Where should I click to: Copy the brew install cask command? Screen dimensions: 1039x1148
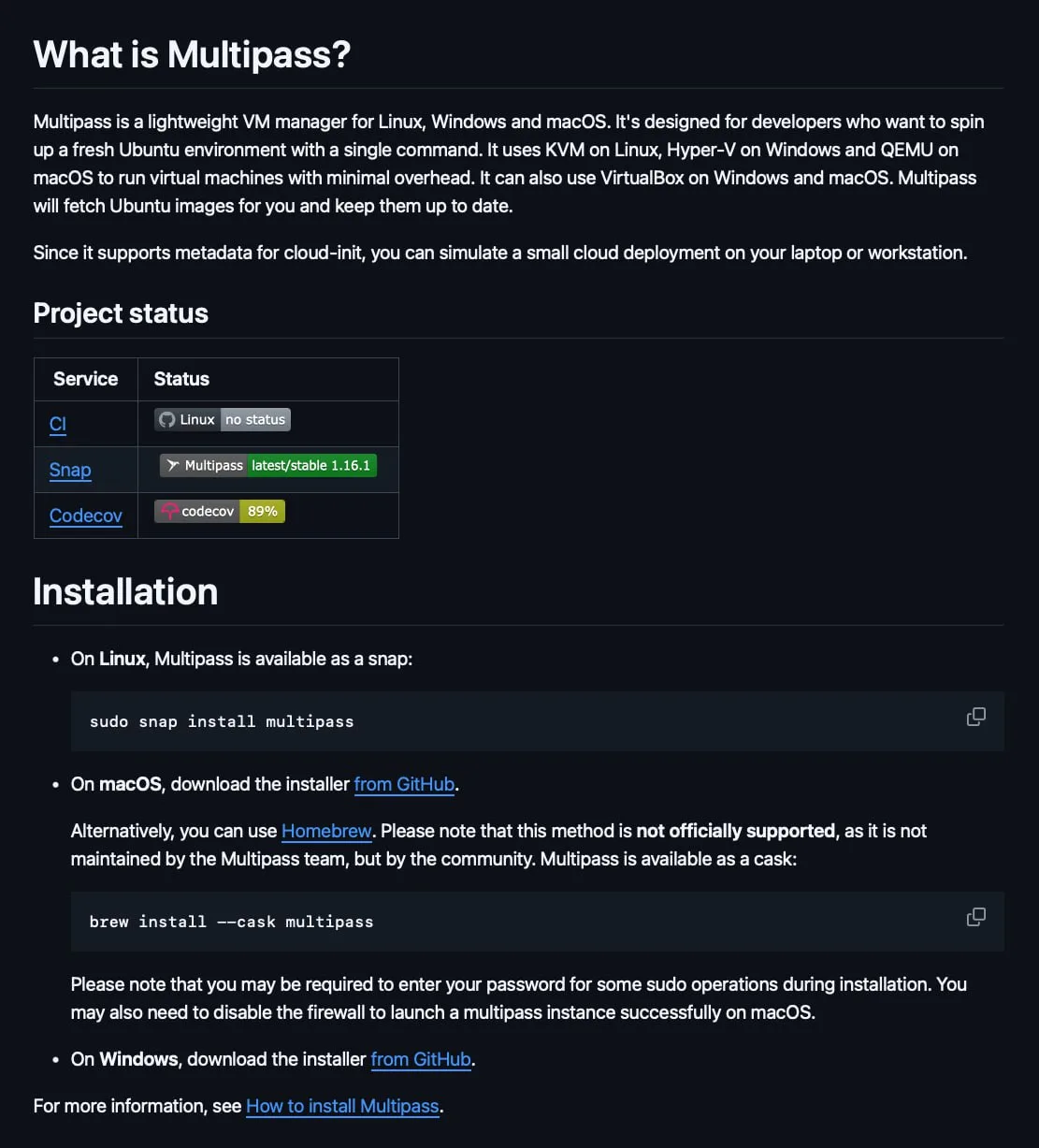[x=975, y=917]
